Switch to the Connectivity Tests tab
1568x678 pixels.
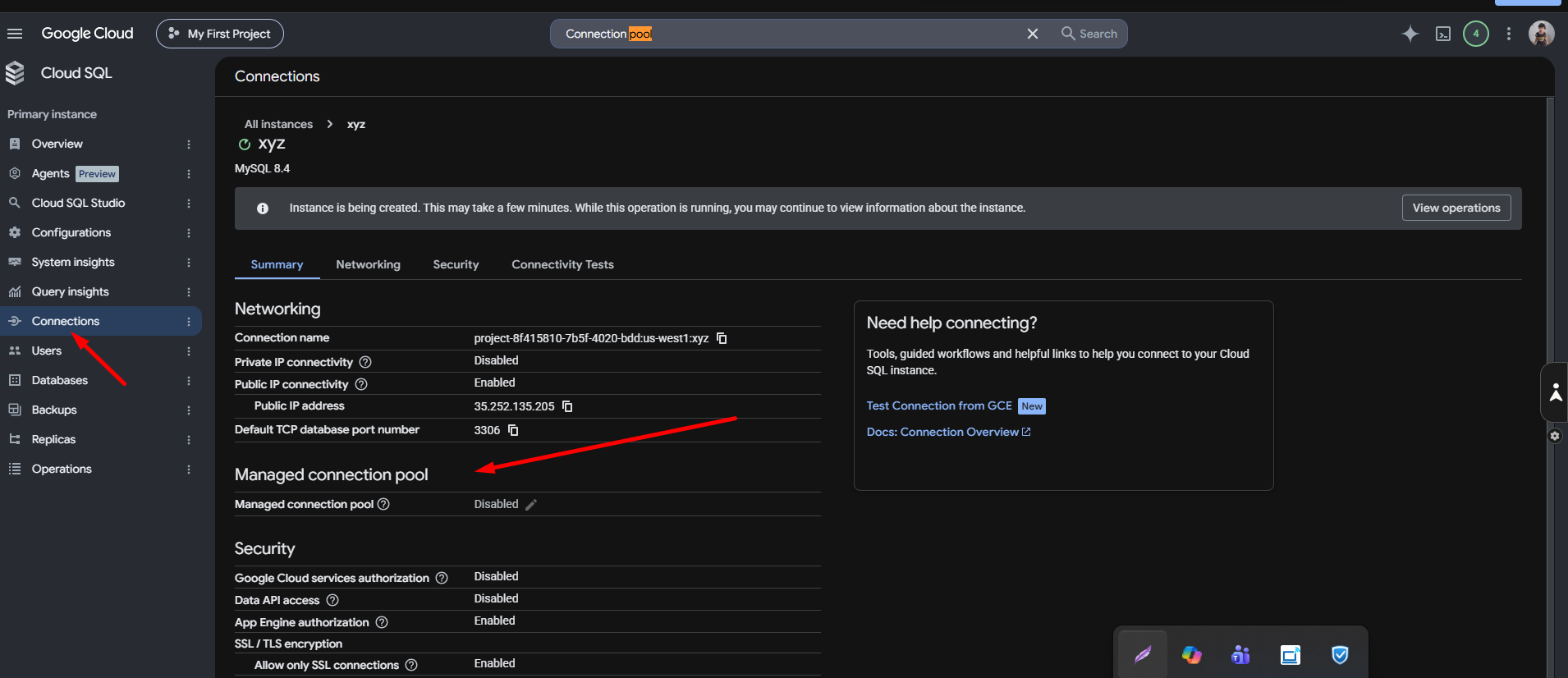coord(562,264)
